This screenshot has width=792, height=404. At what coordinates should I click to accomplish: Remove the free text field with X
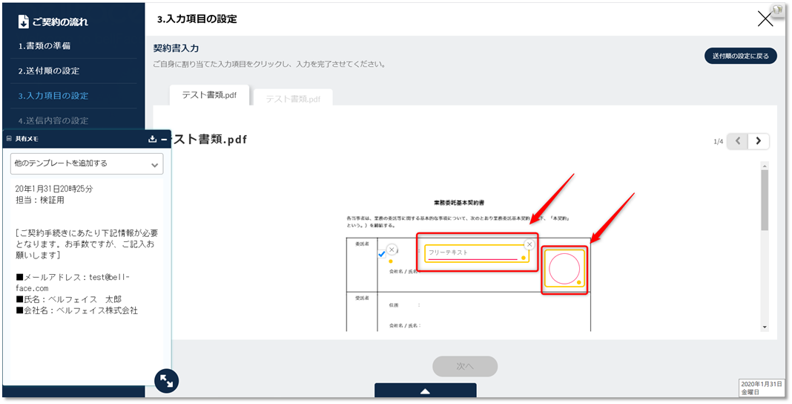[x=529, y=244]
